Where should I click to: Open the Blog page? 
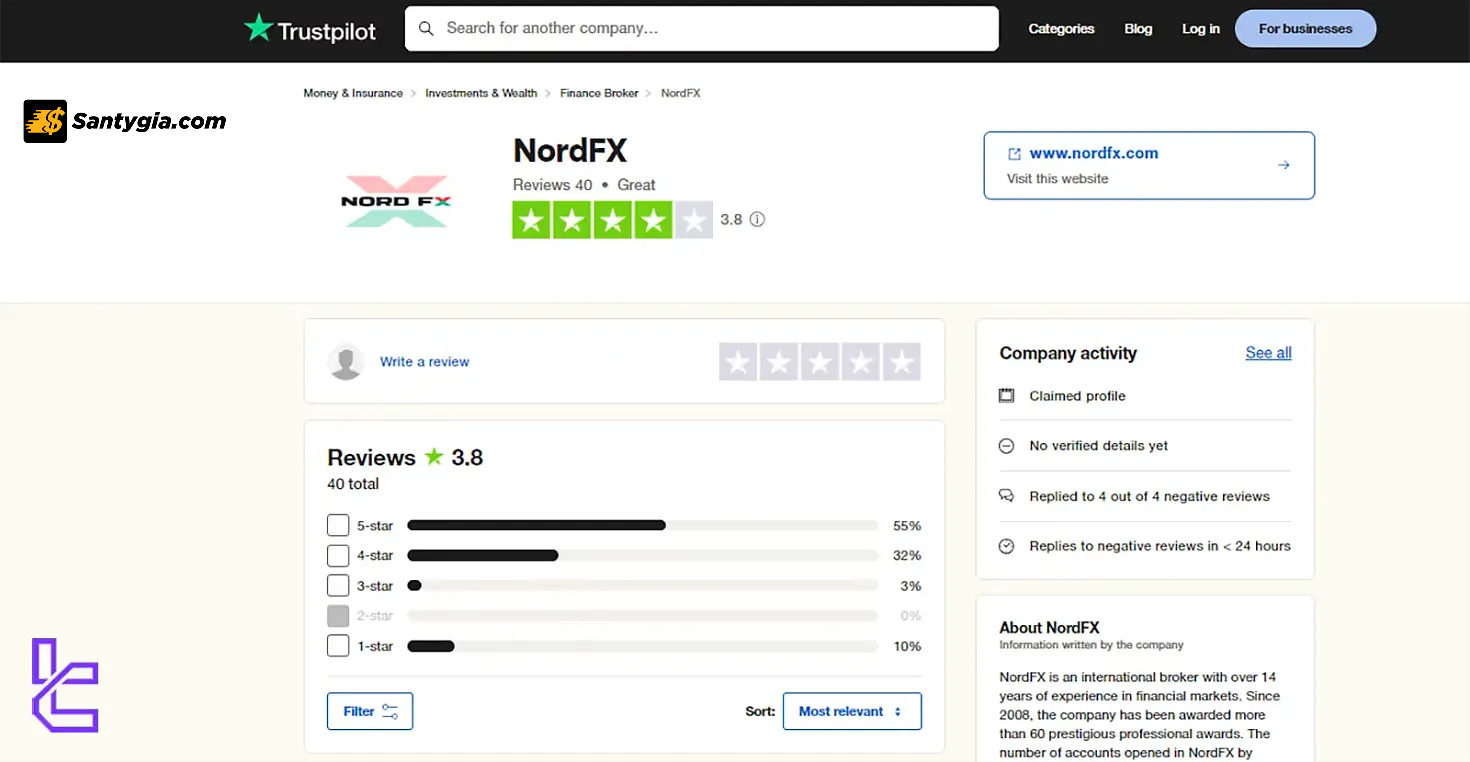coord(1138,29)
